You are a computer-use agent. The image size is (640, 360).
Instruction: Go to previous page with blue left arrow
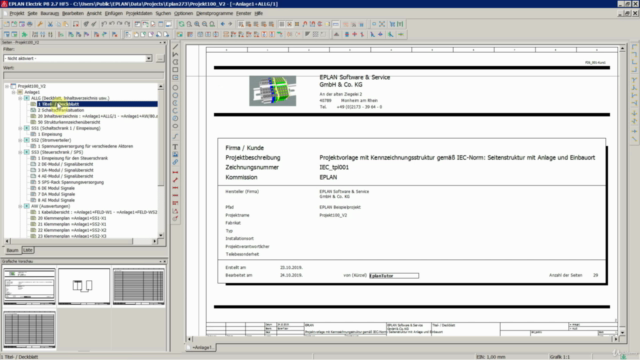pos(222,24)
